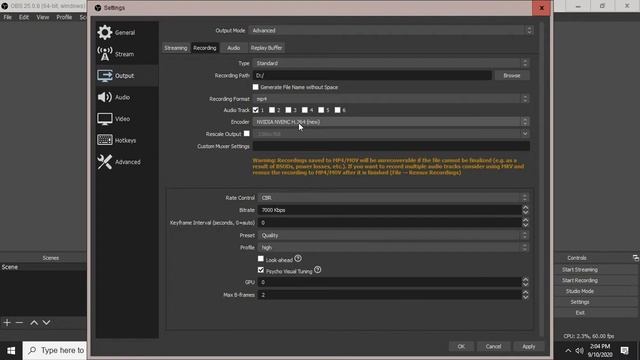
Task: Click Studio Mode in Controls
Action: pos(580,291)
